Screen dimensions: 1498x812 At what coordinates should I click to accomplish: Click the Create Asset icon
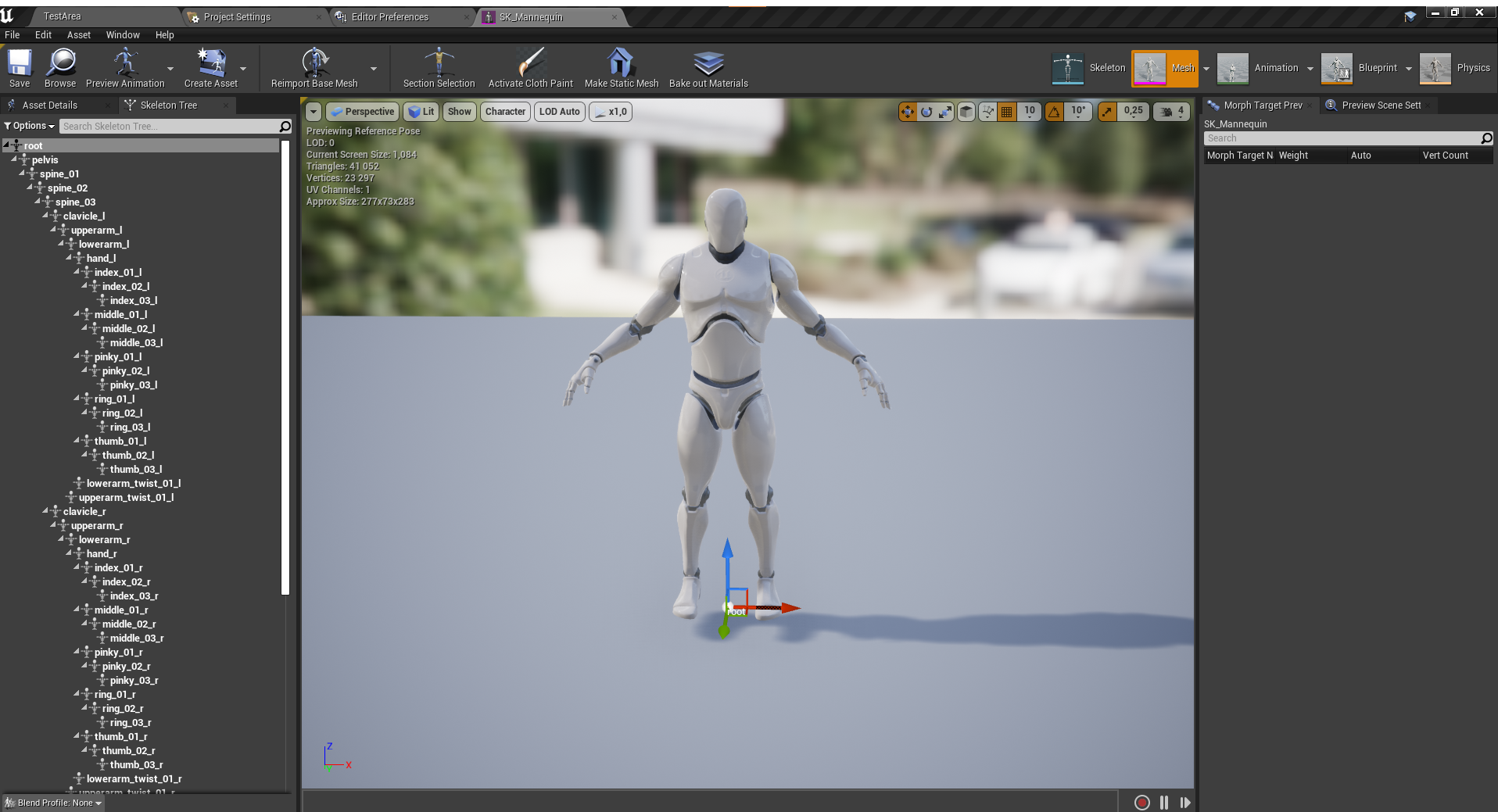coord(211,68)
